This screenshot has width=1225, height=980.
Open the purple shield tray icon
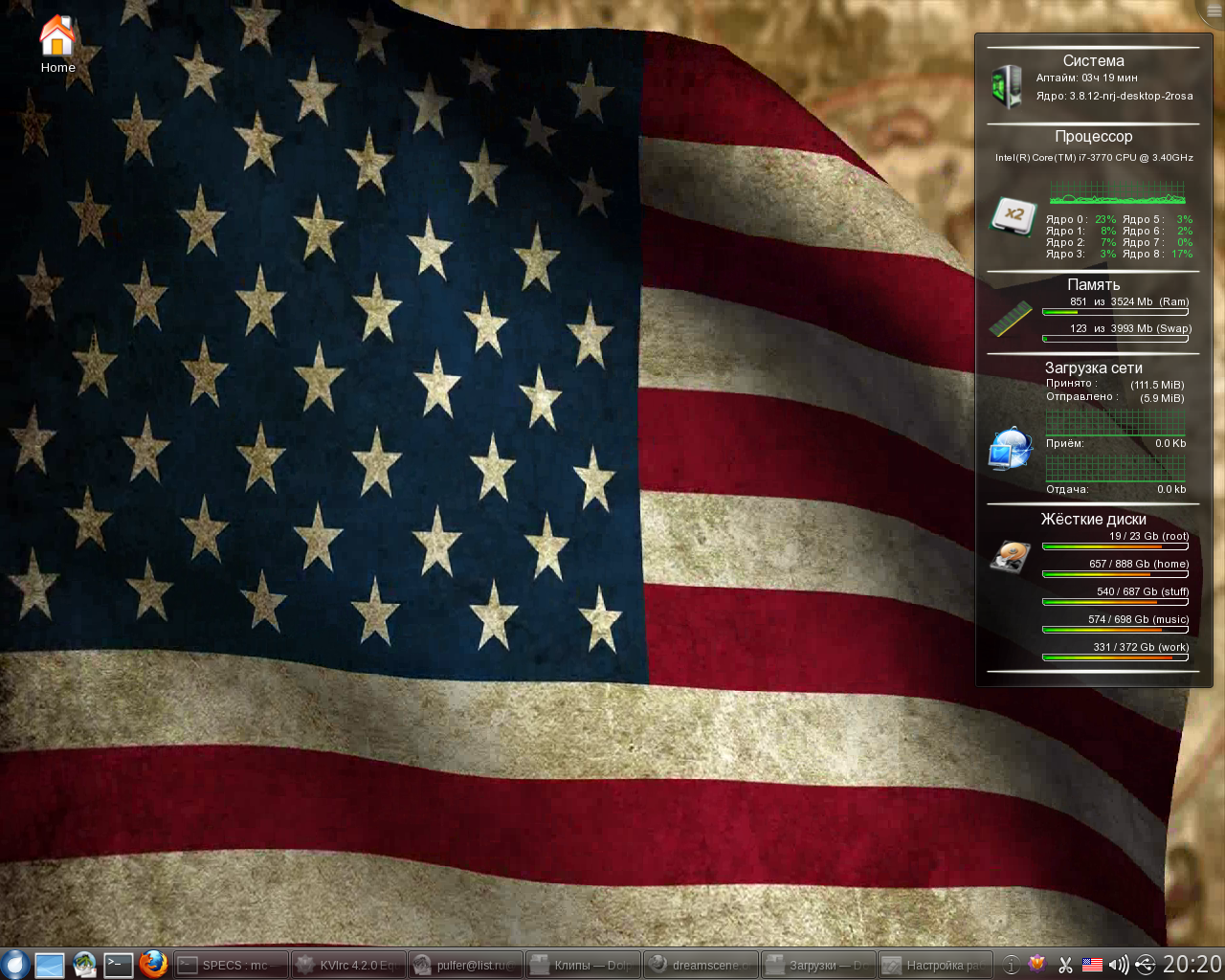(x=1036, y=965)
